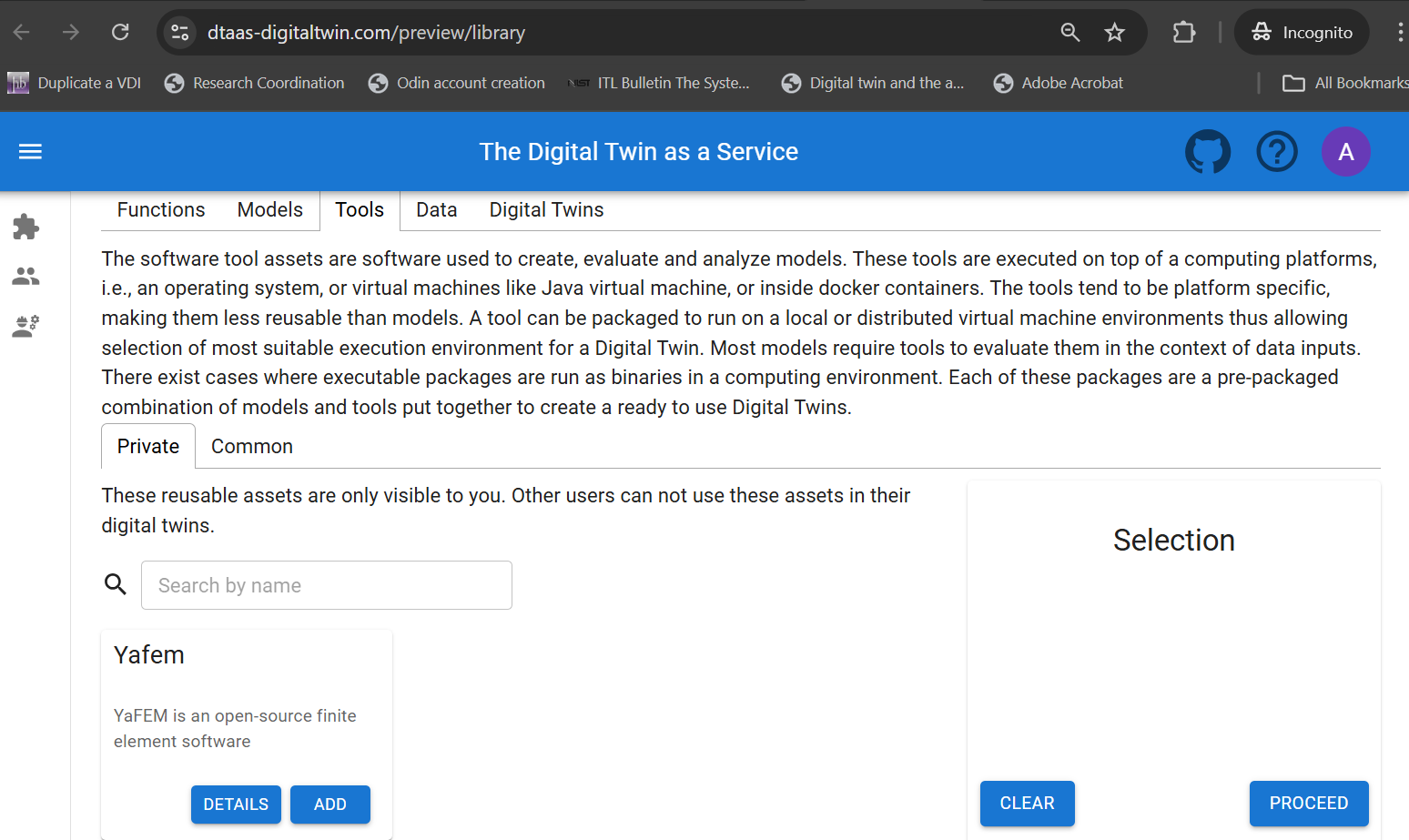
Task: Open the browser extensions puzzle icon
Action: (x=1184, y=32)
